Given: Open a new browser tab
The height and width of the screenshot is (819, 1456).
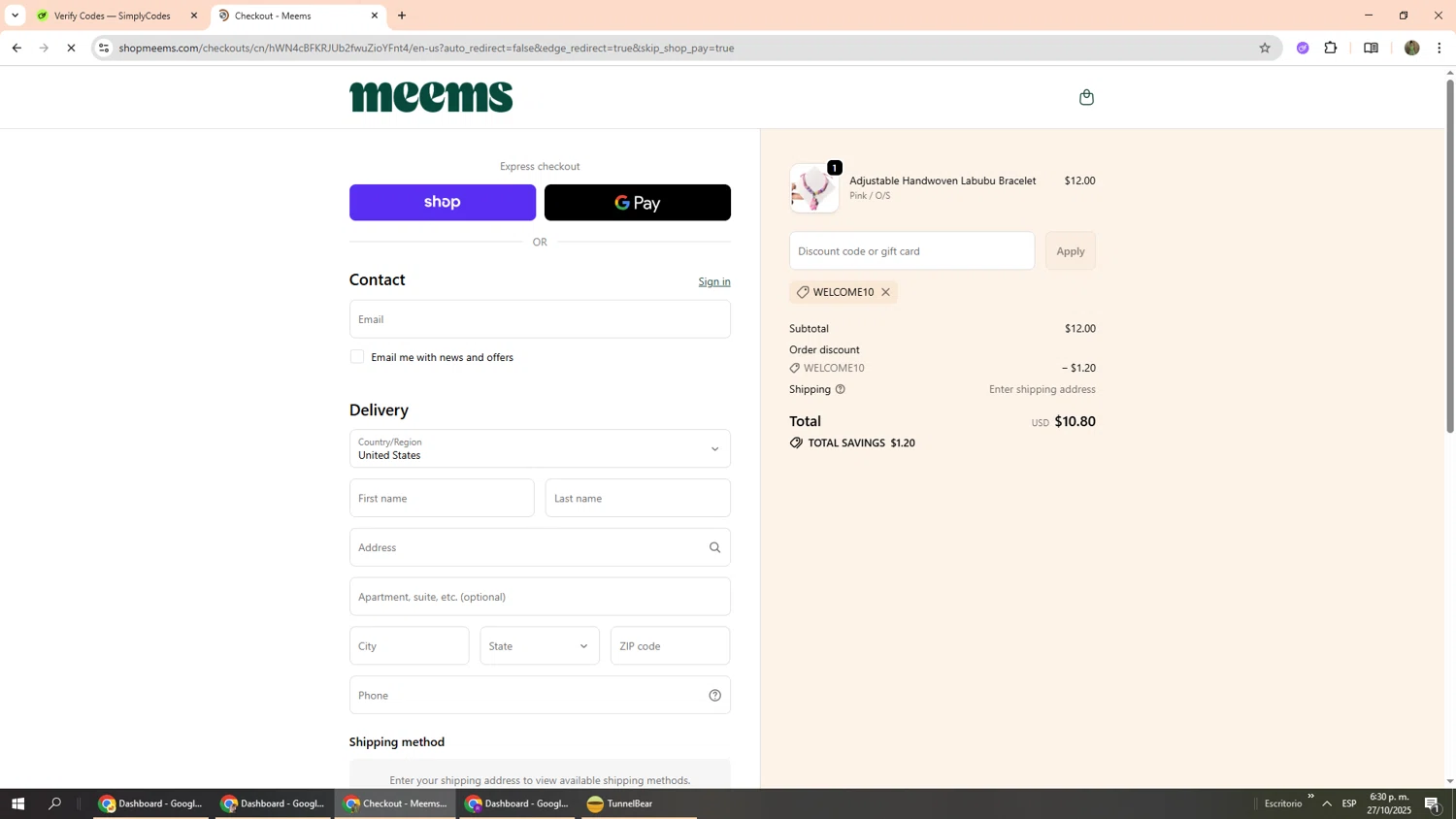Looking at the screenshot, I should click(402, 16).
